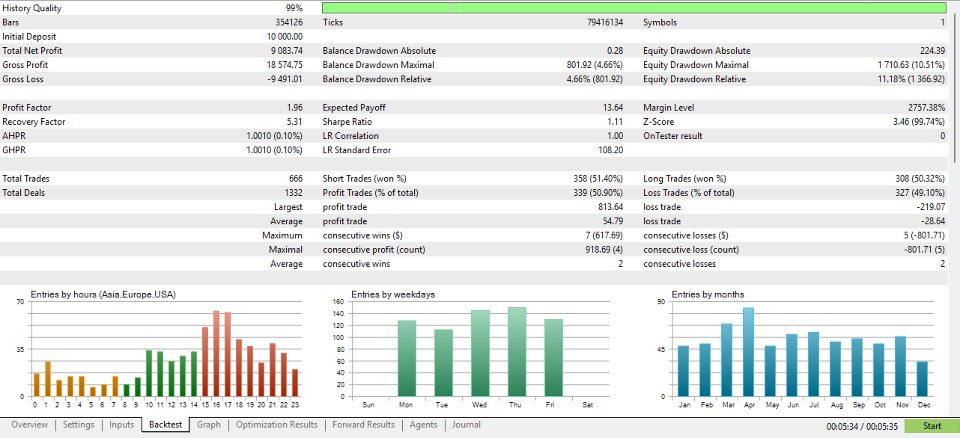Click the largest profit trade value 813.64
960x438 pixels.
click(611, 207)
